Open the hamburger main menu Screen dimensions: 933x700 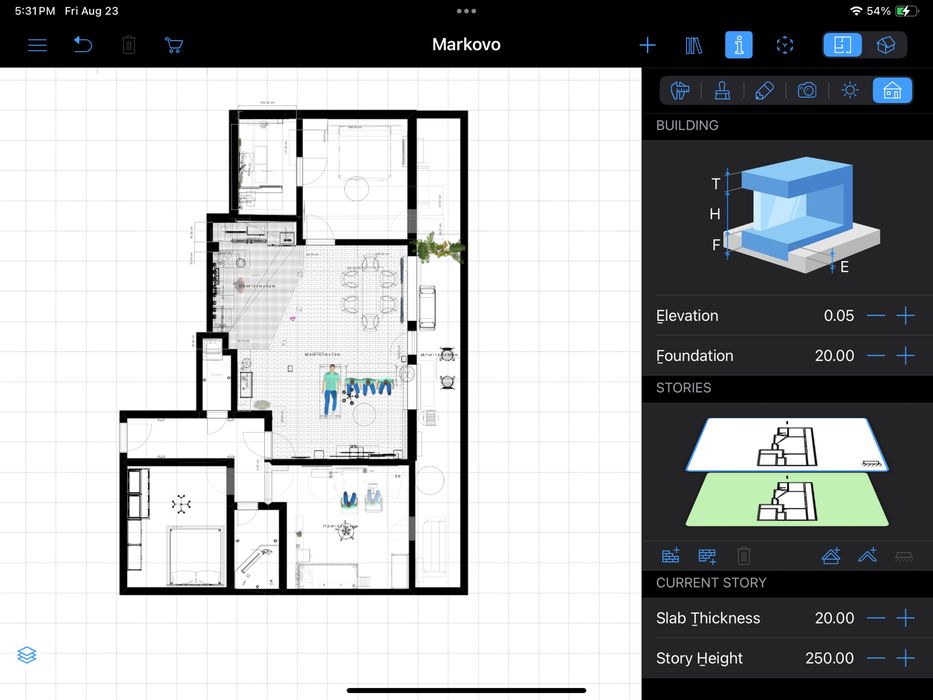[x=37, y=45]
